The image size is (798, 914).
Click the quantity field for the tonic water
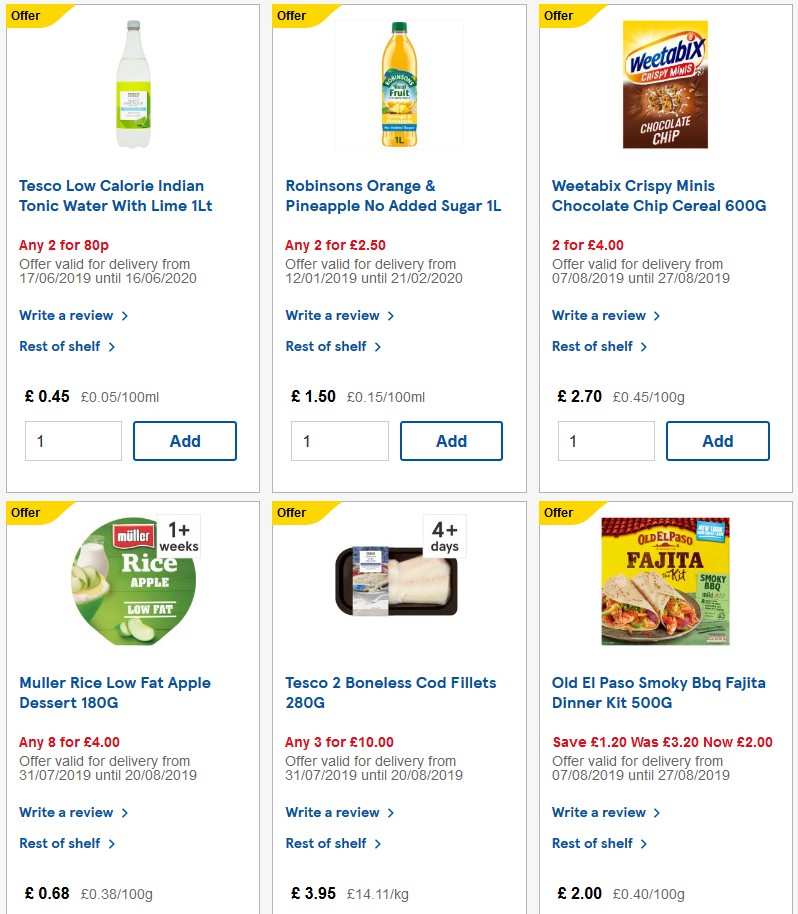coord(73,440)
